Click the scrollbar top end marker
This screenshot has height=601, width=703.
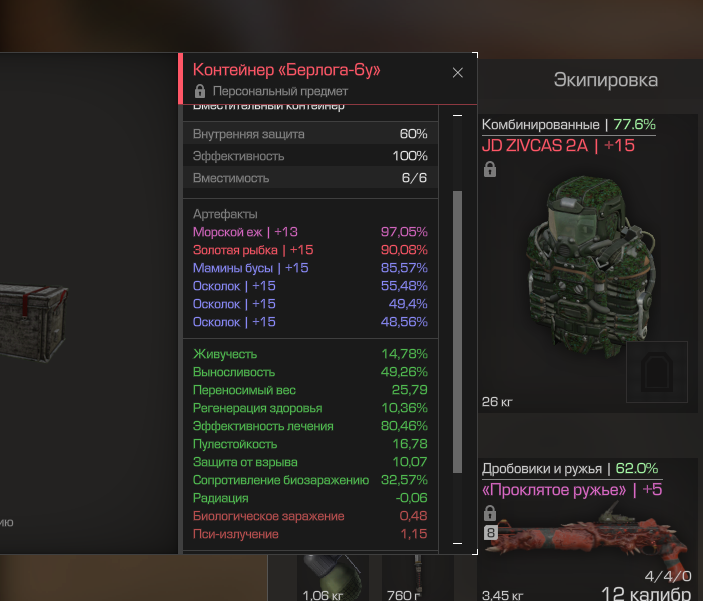point(457,115)
